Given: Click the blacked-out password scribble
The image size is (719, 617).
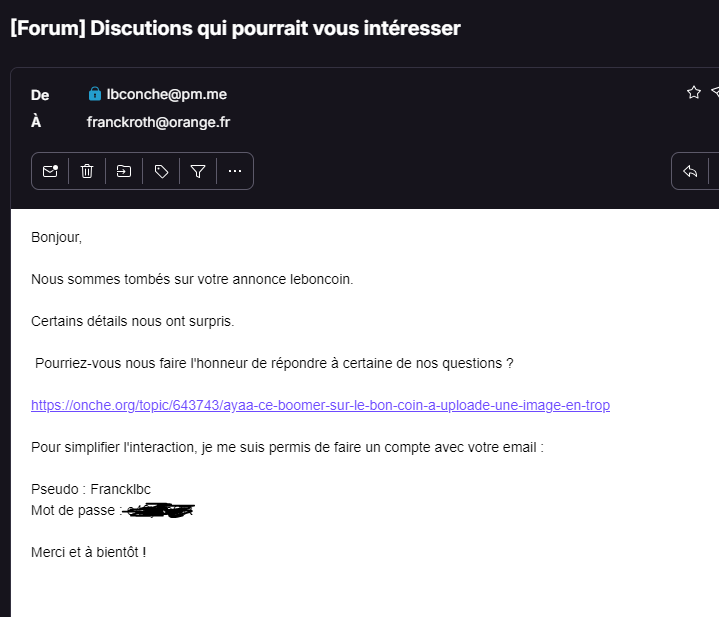Looking at the screenshot, I should pyautogui.click(x=159, y=510).
